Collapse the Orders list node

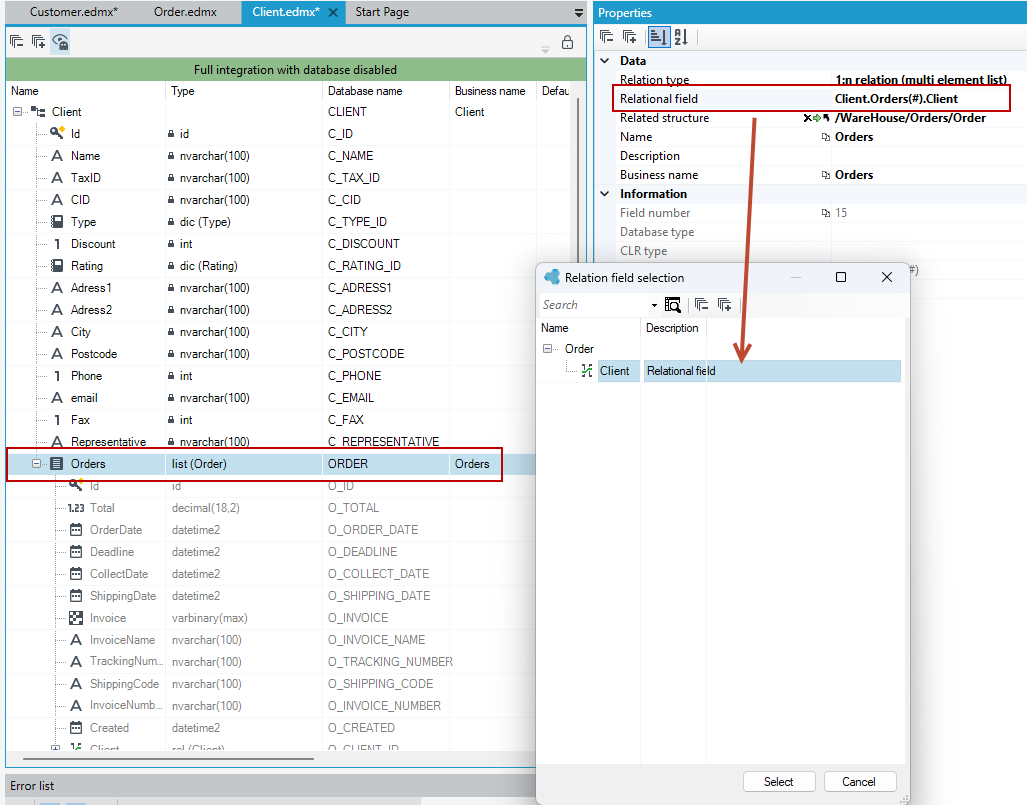point(37,464)
